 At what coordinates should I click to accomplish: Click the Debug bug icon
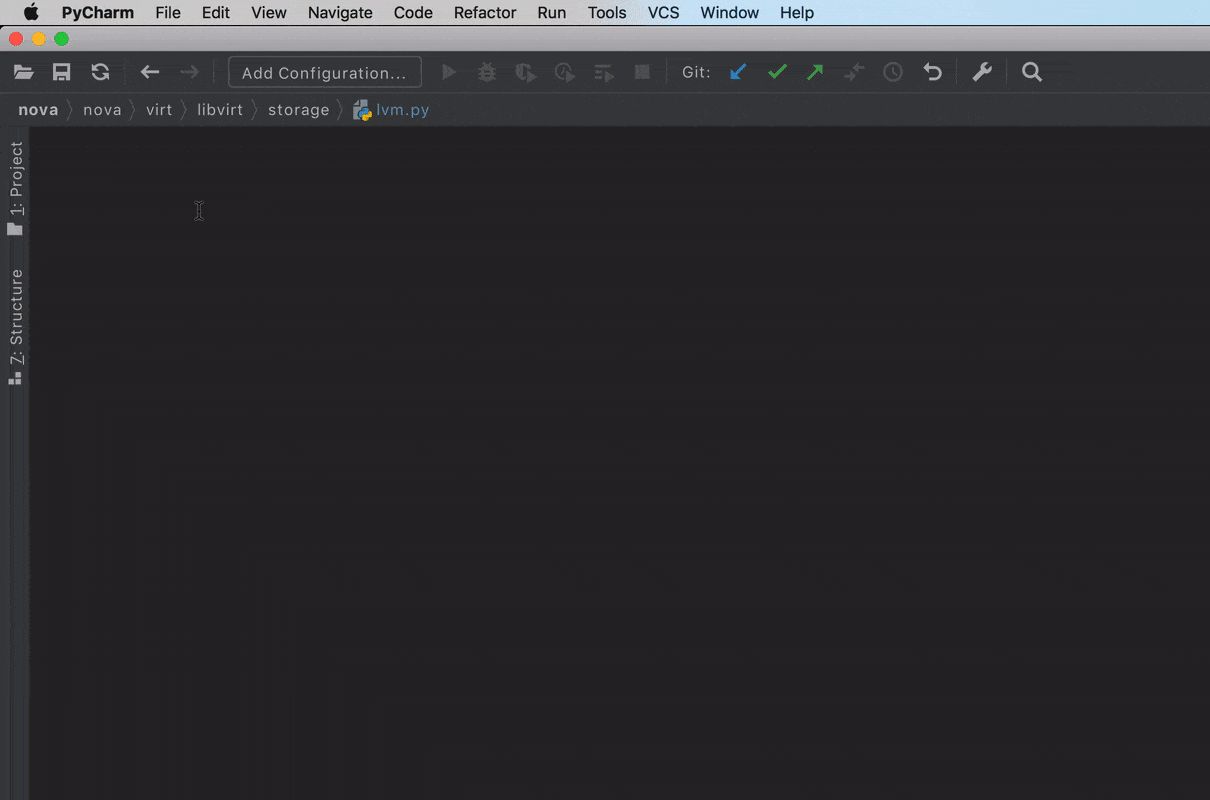click(x=487, y=72)
